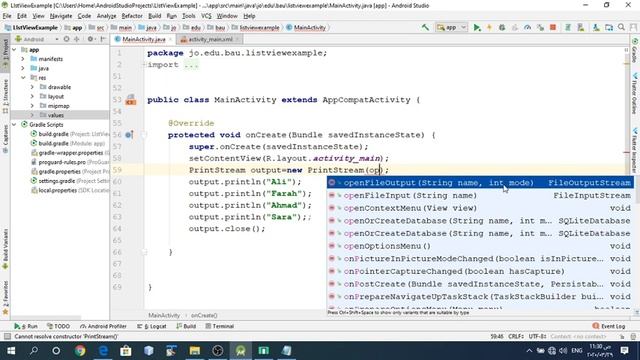Click the Debug app bug icon

502,27
